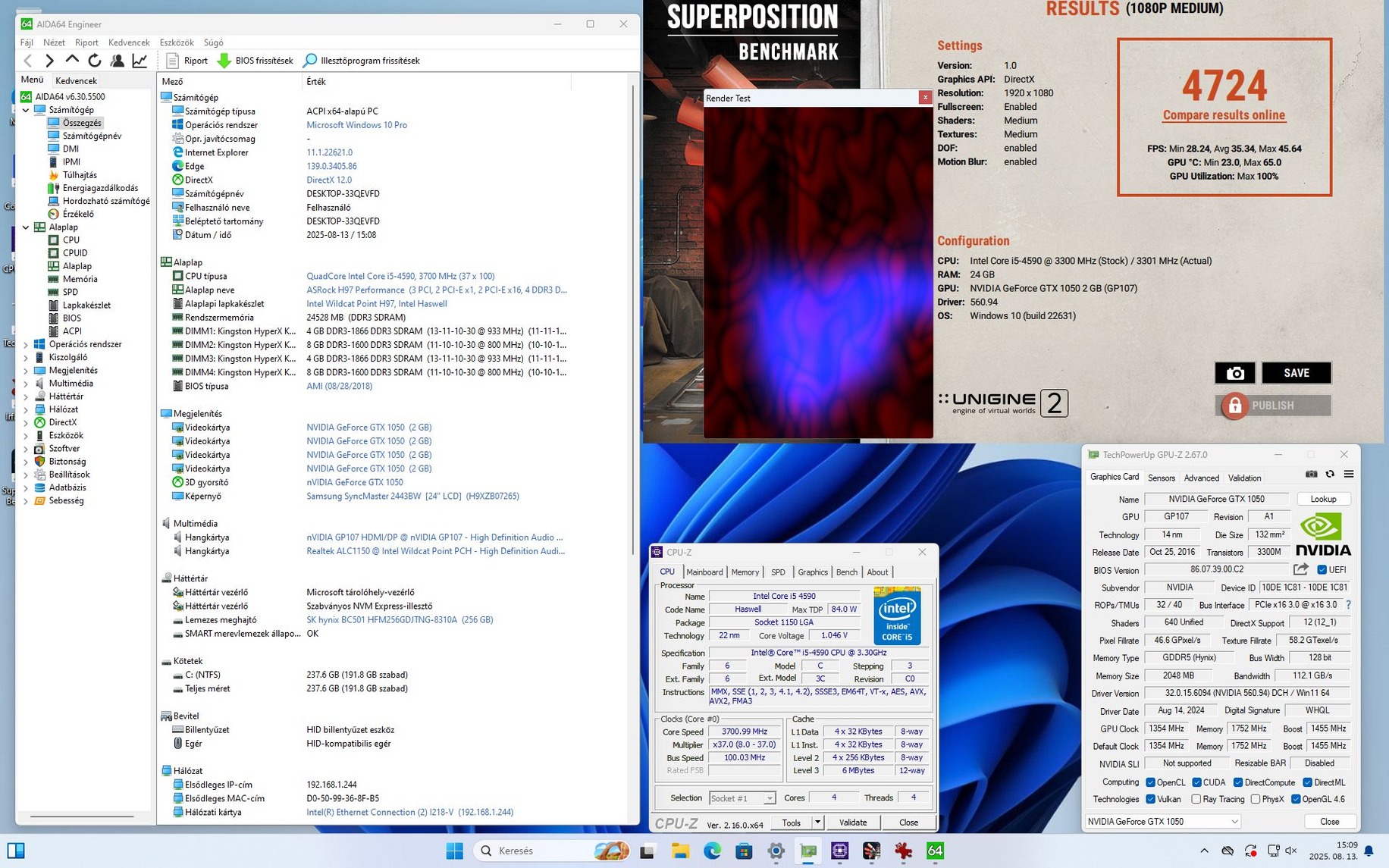
Task: Click the AIDA64 up-level arrow icon
Action: pyautogui.click(x=72, y=60)
